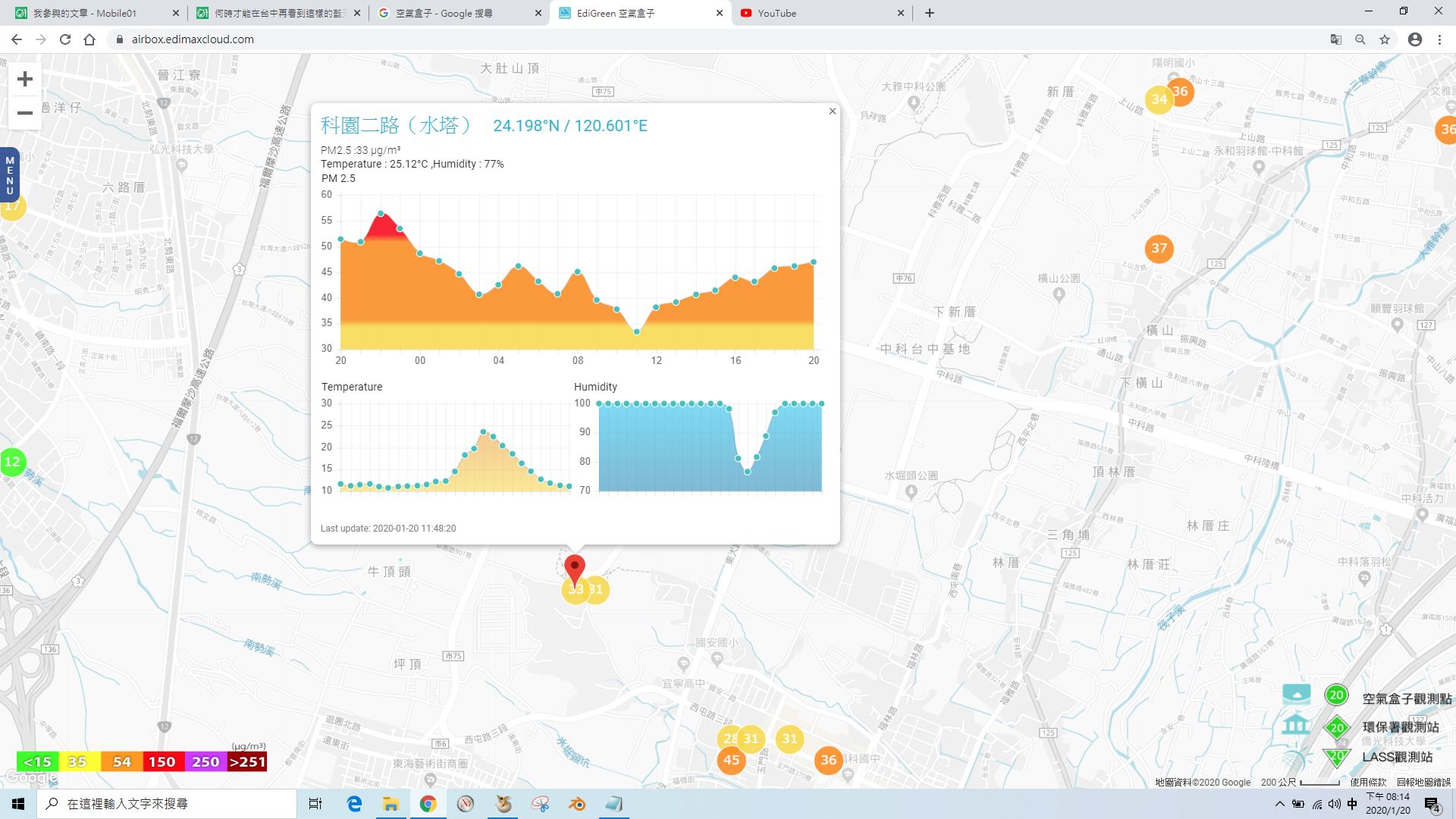Reload the current page
This screenshot has height=819, width=1456.
click(x=65, y=39)
